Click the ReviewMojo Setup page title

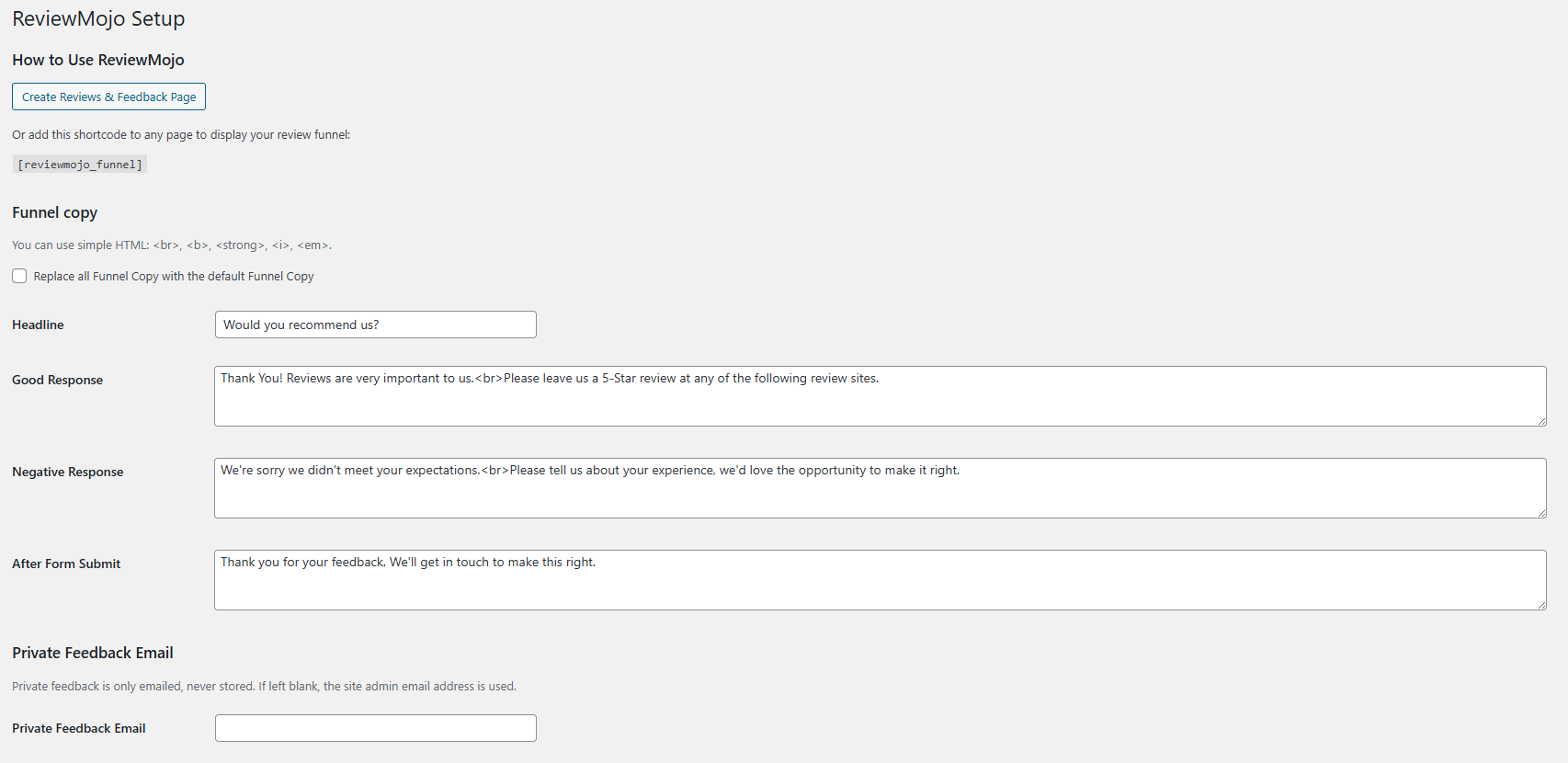[x=98, y=18]
